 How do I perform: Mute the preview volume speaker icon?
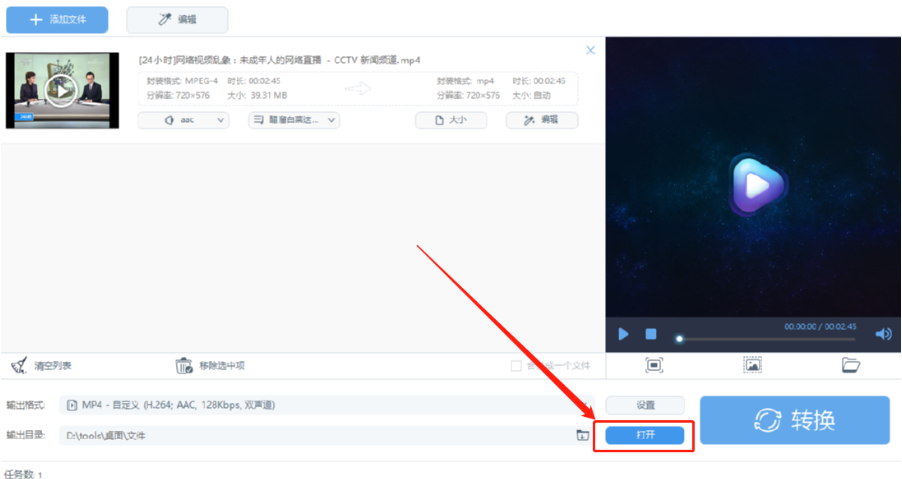[x=883, y=334]
